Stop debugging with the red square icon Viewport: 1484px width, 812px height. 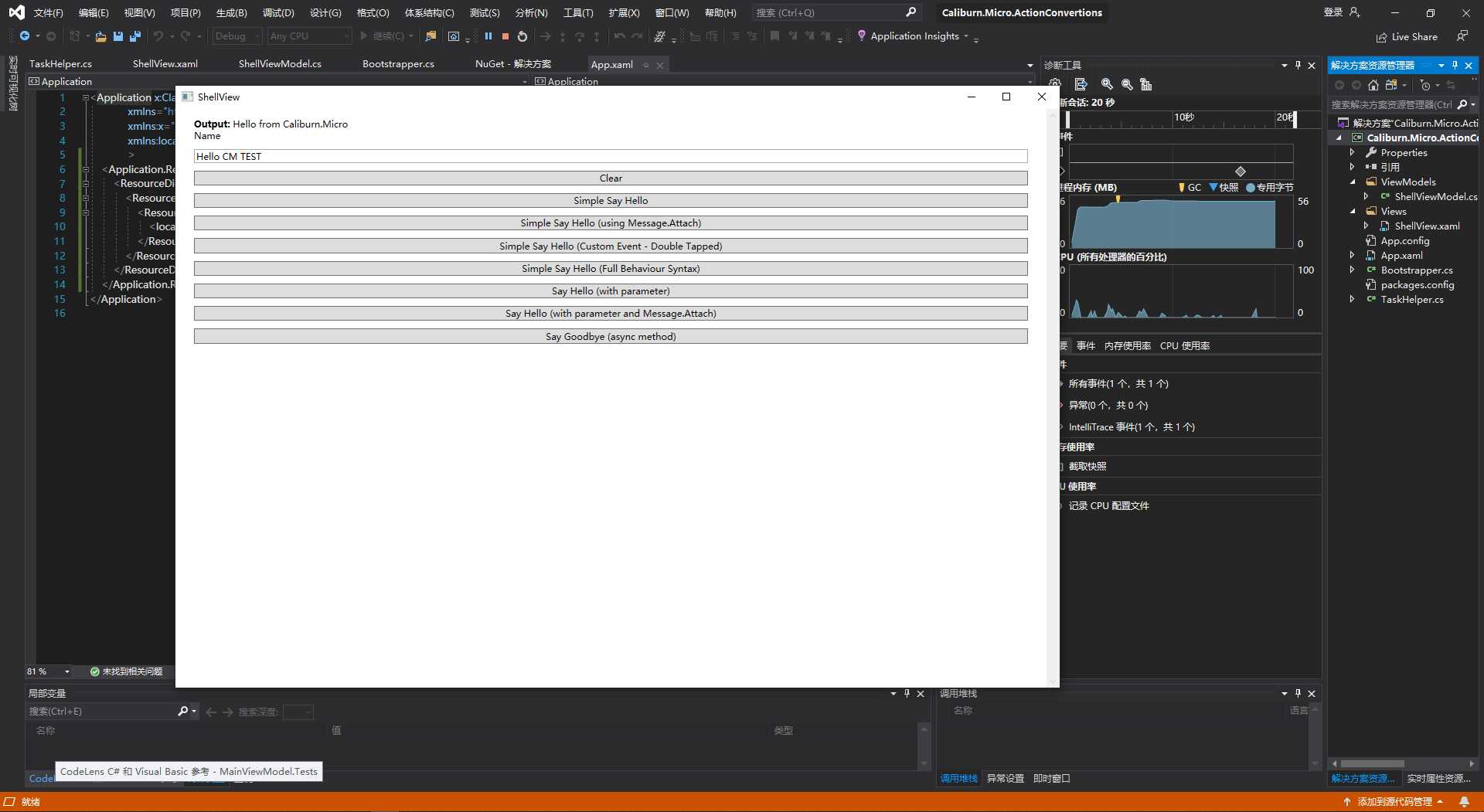tap(505, 36)
